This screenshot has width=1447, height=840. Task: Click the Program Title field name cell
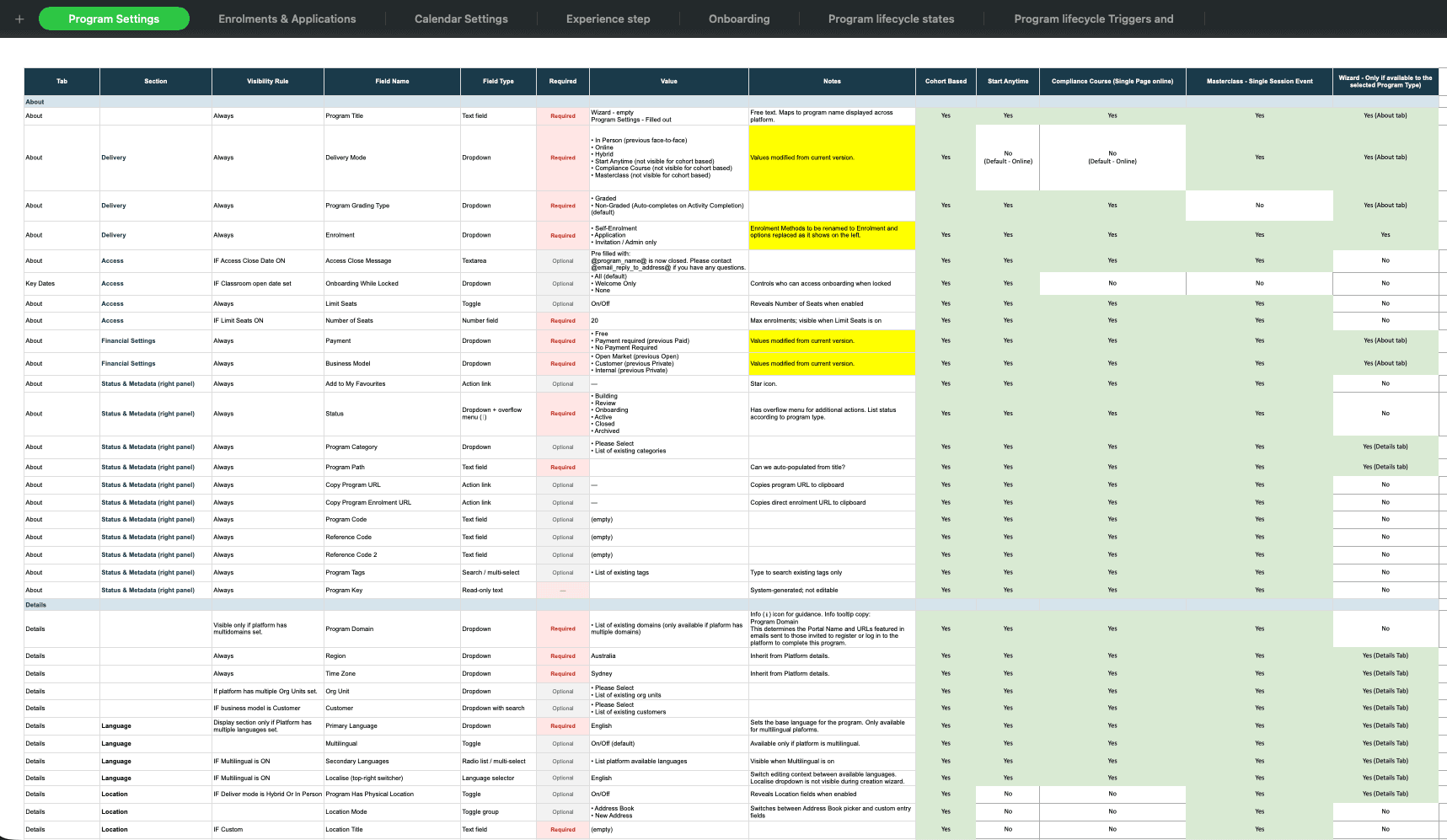pyautogui.click(x=392, y=116)
